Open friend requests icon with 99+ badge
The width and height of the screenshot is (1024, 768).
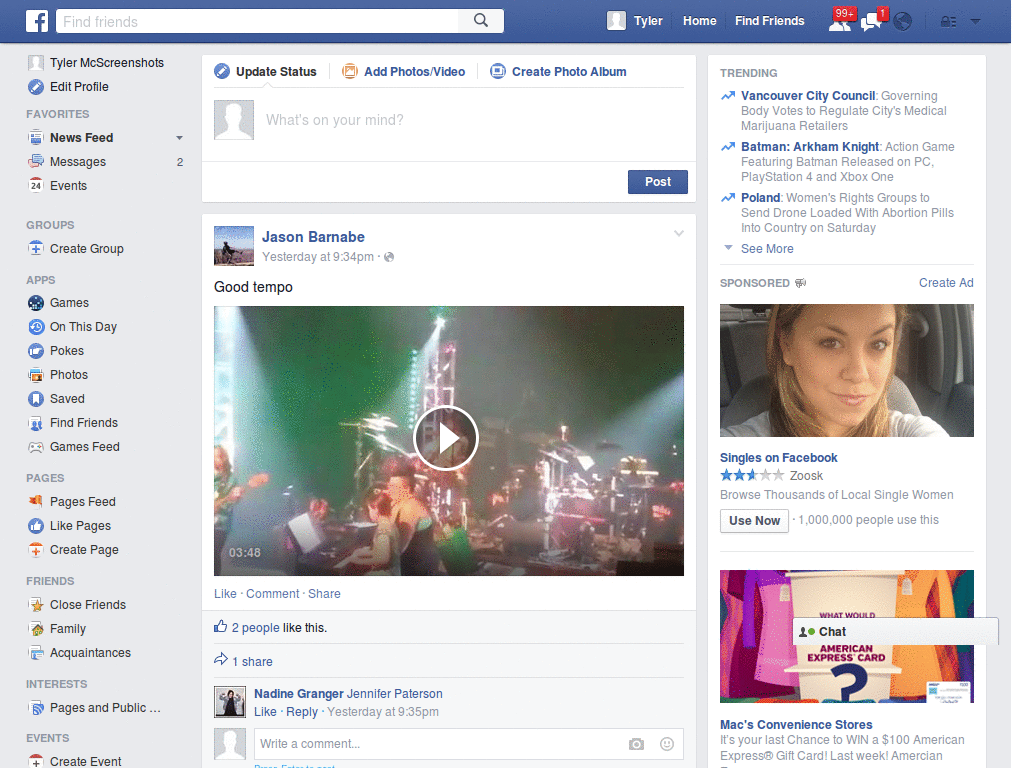[x=840, y=22]
